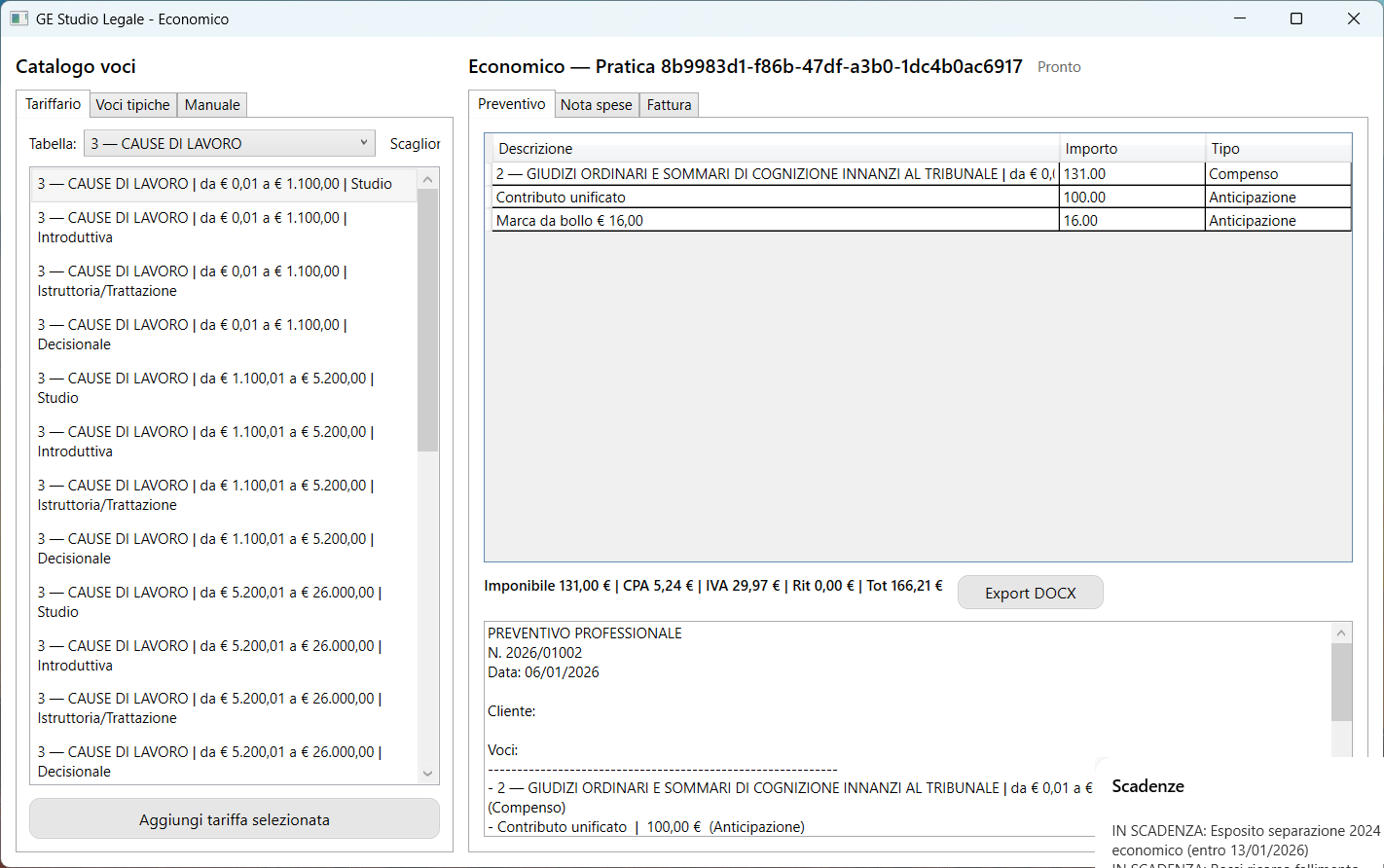Open the Tabella dropdown for CAUSE DI LAVORO
Screen dimensions: 1384x868
tap(229, 143)
